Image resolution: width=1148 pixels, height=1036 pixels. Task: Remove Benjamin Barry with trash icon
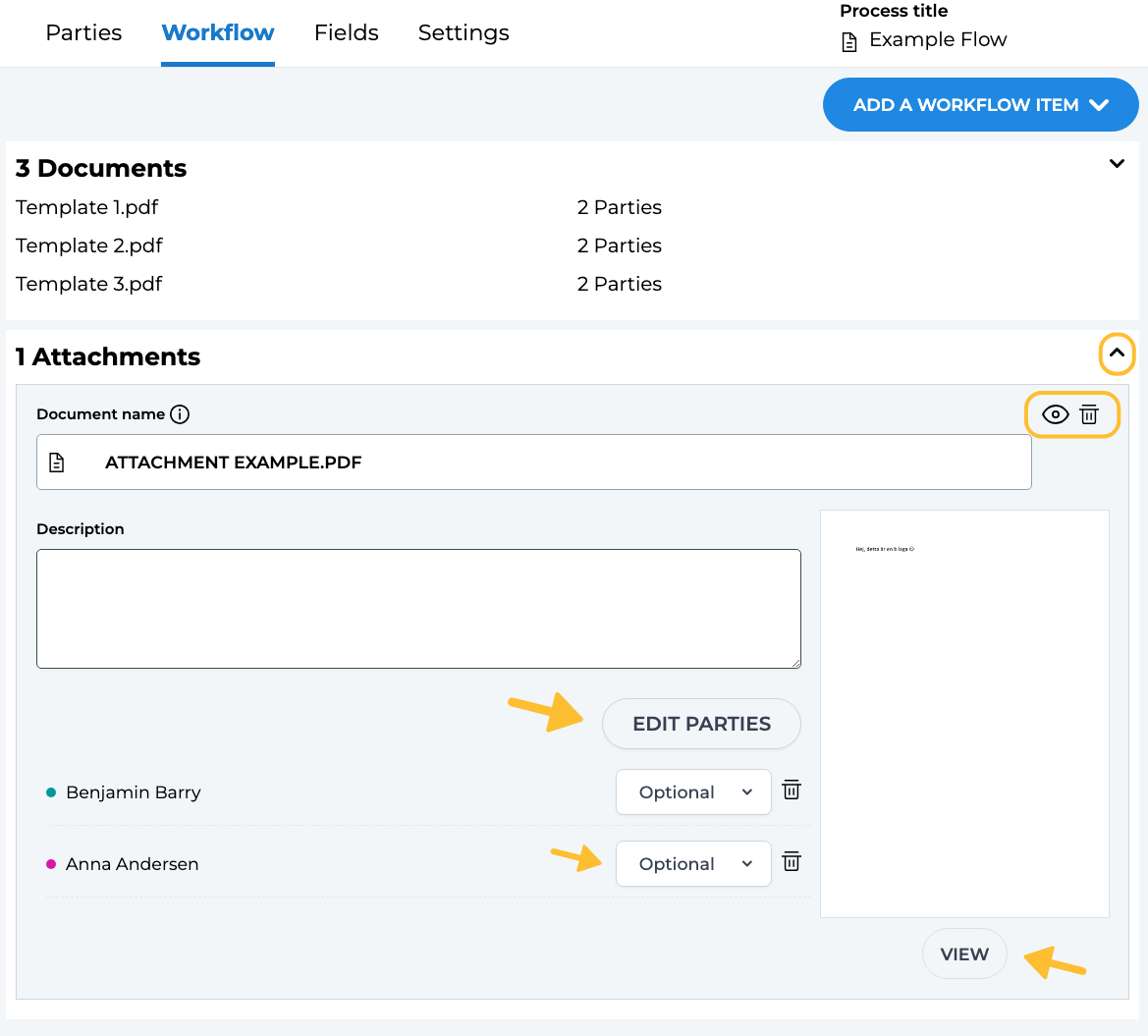tap(792, 791)
